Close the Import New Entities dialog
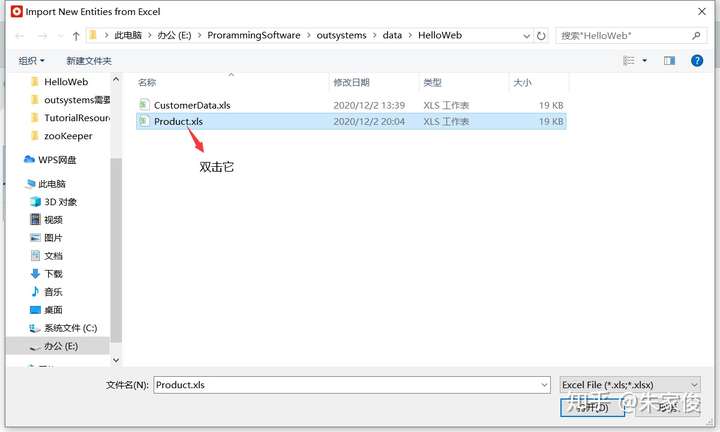This screenshot has height=432, width=720. tap(702, 11)
